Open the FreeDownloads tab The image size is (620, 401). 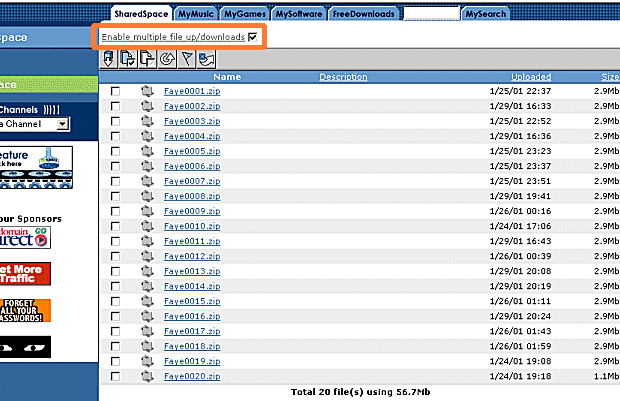[x=364, y=14]
